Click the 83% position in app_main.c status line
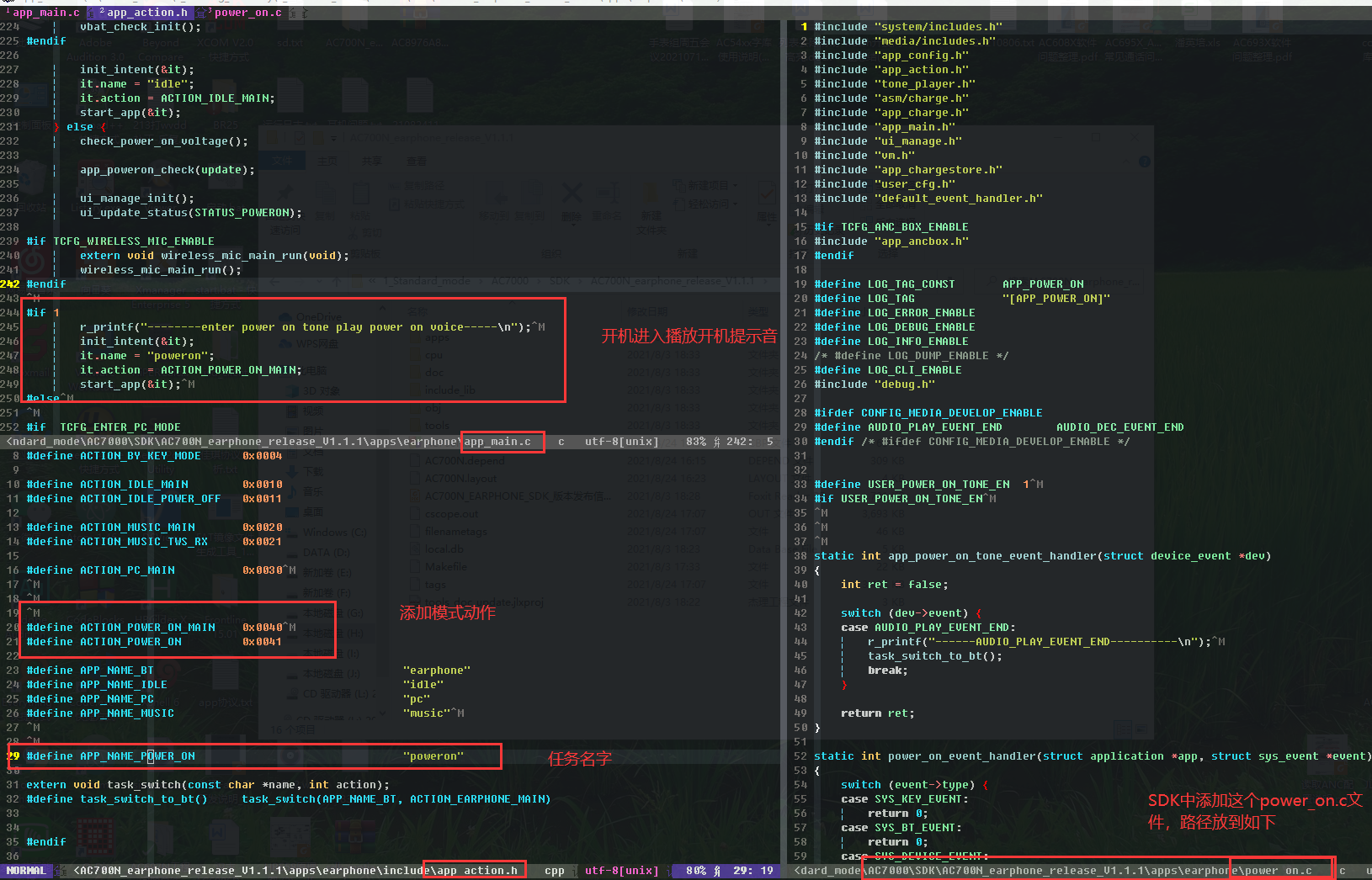Viewport: 1372px width, 880px height. [x=696, y=442]
